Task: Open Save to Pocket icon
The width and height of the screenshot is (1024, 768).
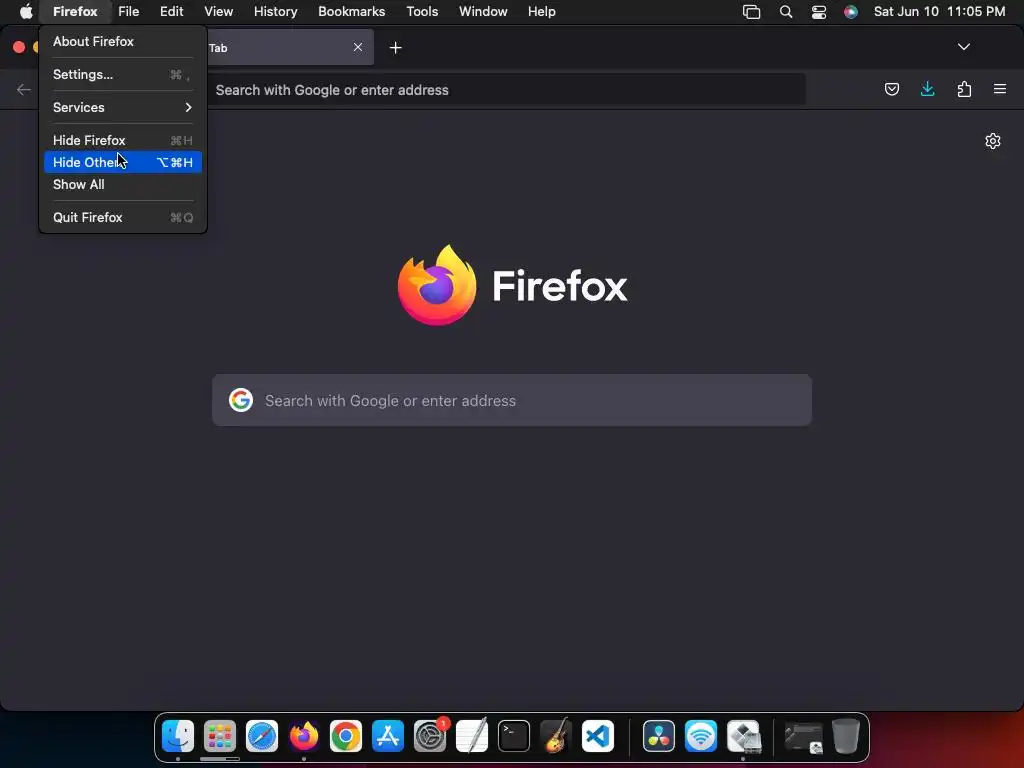Action: [891, 89]
